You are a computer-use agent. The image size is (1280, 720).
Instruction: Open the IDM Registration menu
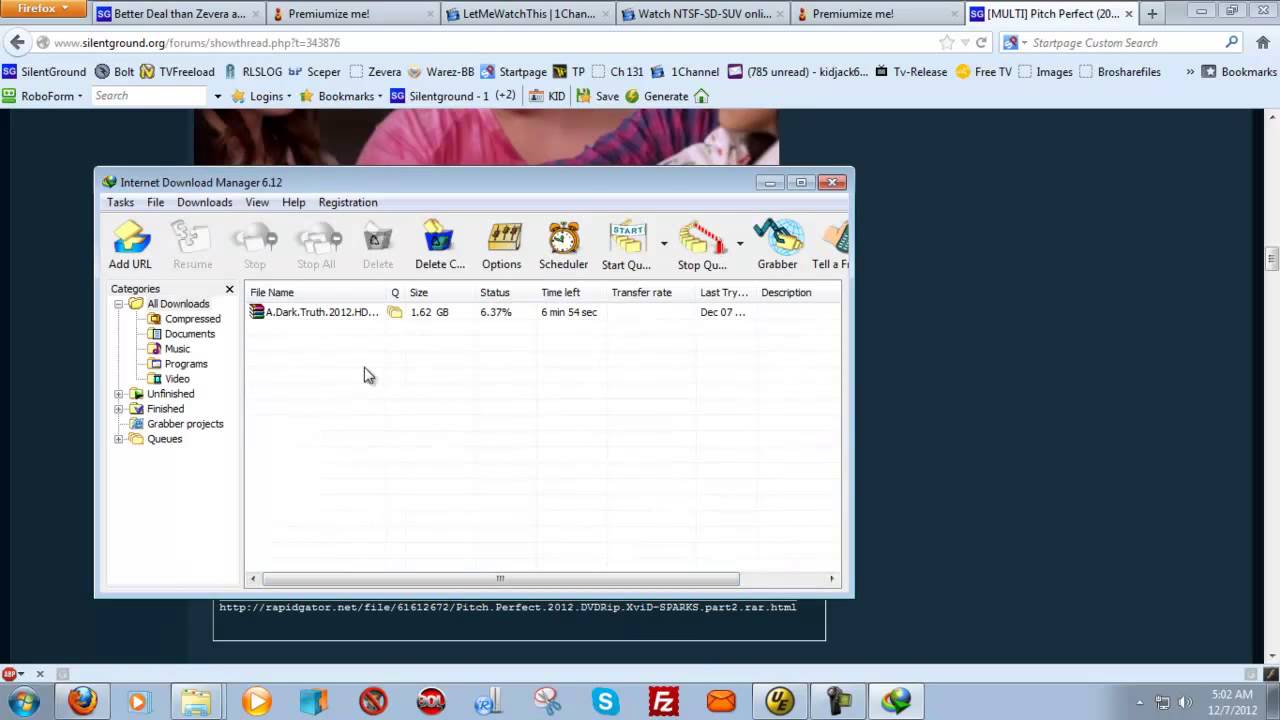(x=348, y=202)
